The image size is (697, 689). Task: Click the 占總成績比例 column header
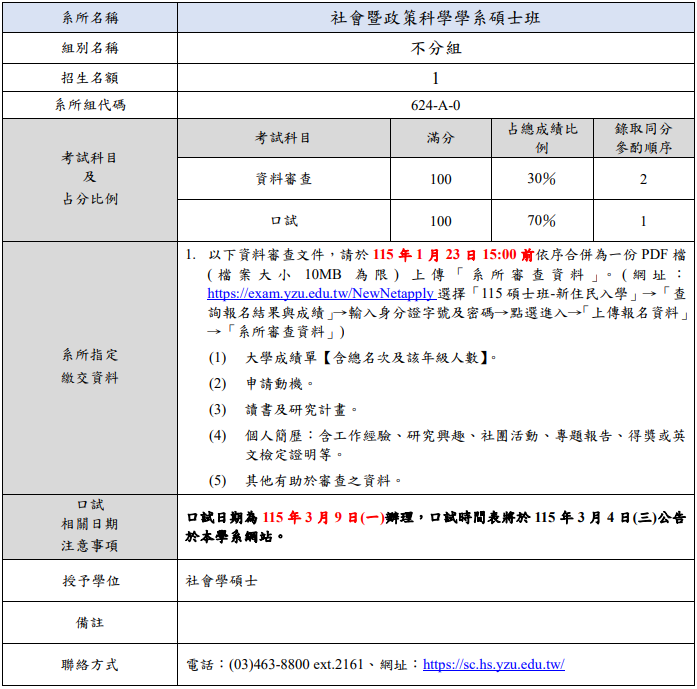point(541,139)
